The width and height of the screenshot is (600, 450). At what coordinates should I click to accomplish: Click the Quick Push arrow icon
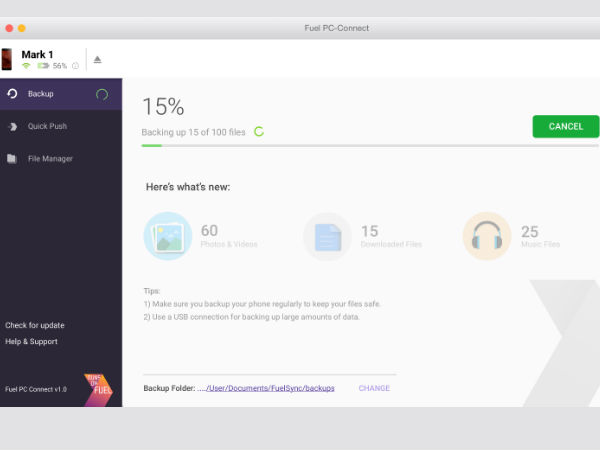13,126
